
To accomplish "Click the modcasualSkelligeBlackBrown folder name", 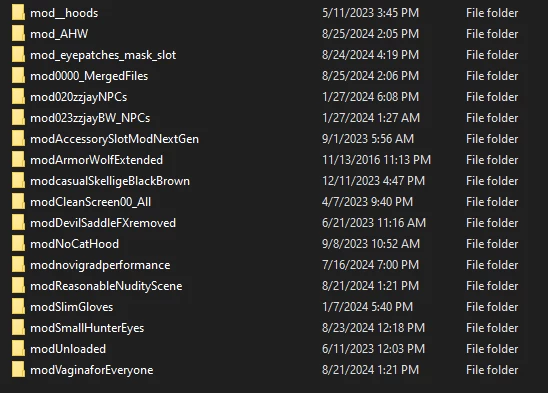I will (110, 181).
